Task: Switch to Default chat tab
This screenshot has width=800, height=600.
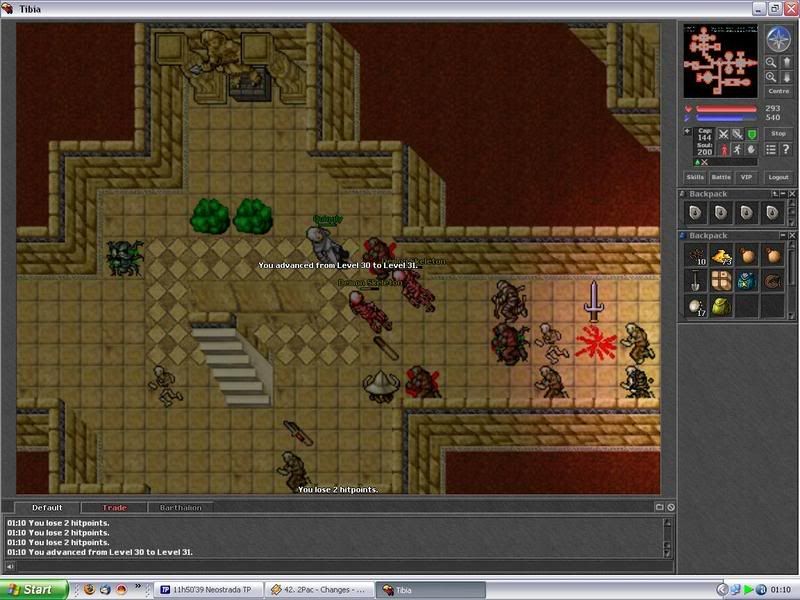Action: coord(47,507)
